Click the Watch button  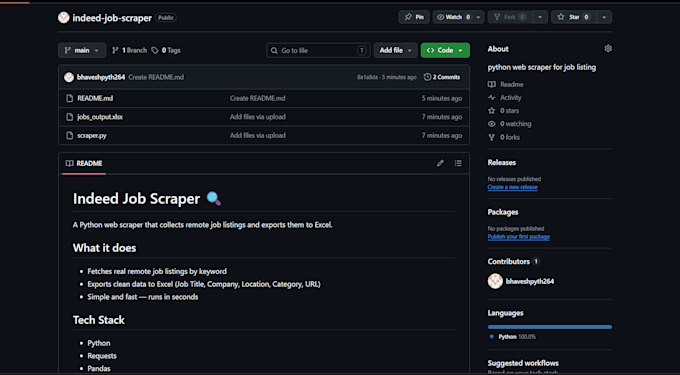[x=453, y=17]
